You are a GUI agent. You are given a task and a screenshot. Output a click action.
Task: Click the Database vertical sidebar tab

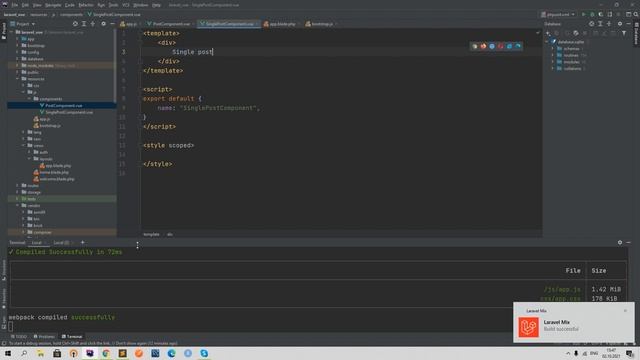[636, 34]
